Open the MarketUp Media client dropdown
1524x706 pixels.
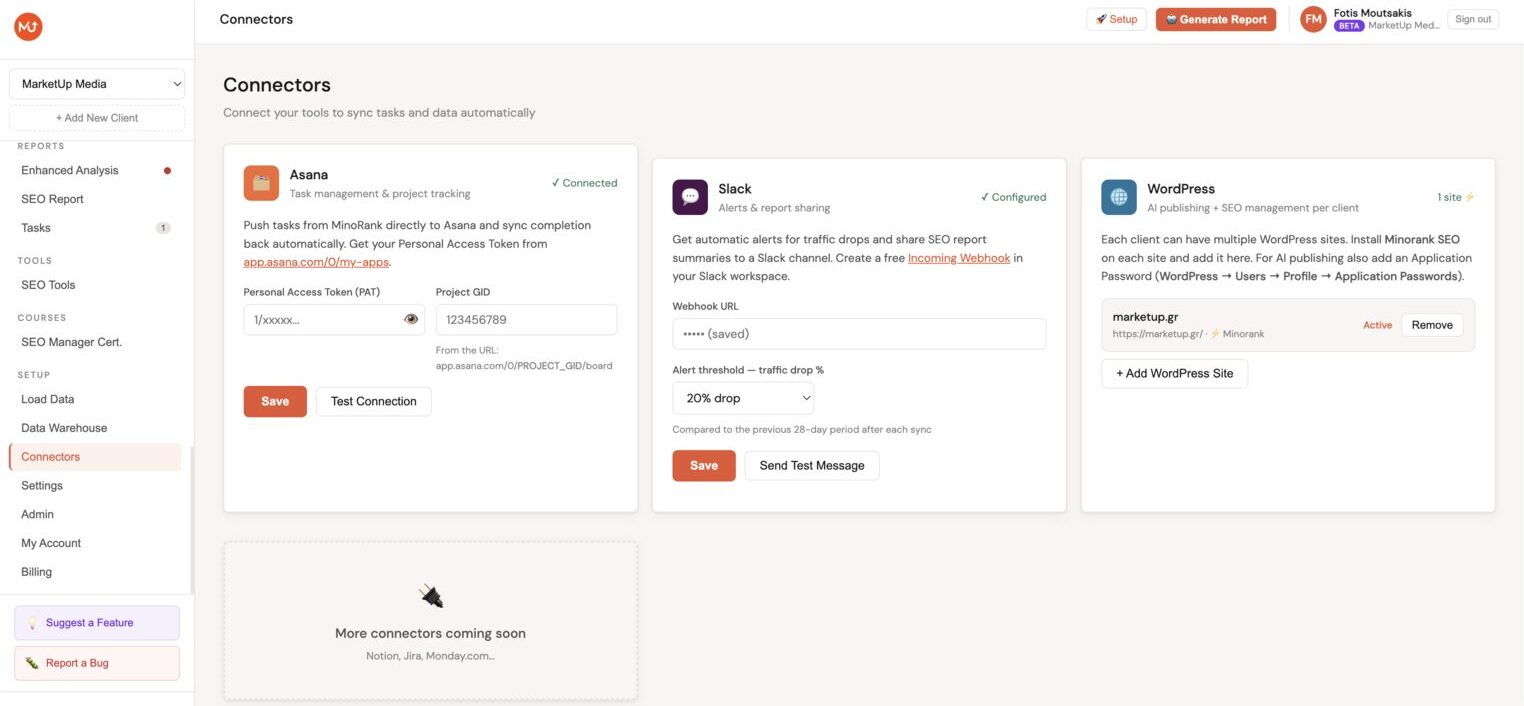[97, 84]
